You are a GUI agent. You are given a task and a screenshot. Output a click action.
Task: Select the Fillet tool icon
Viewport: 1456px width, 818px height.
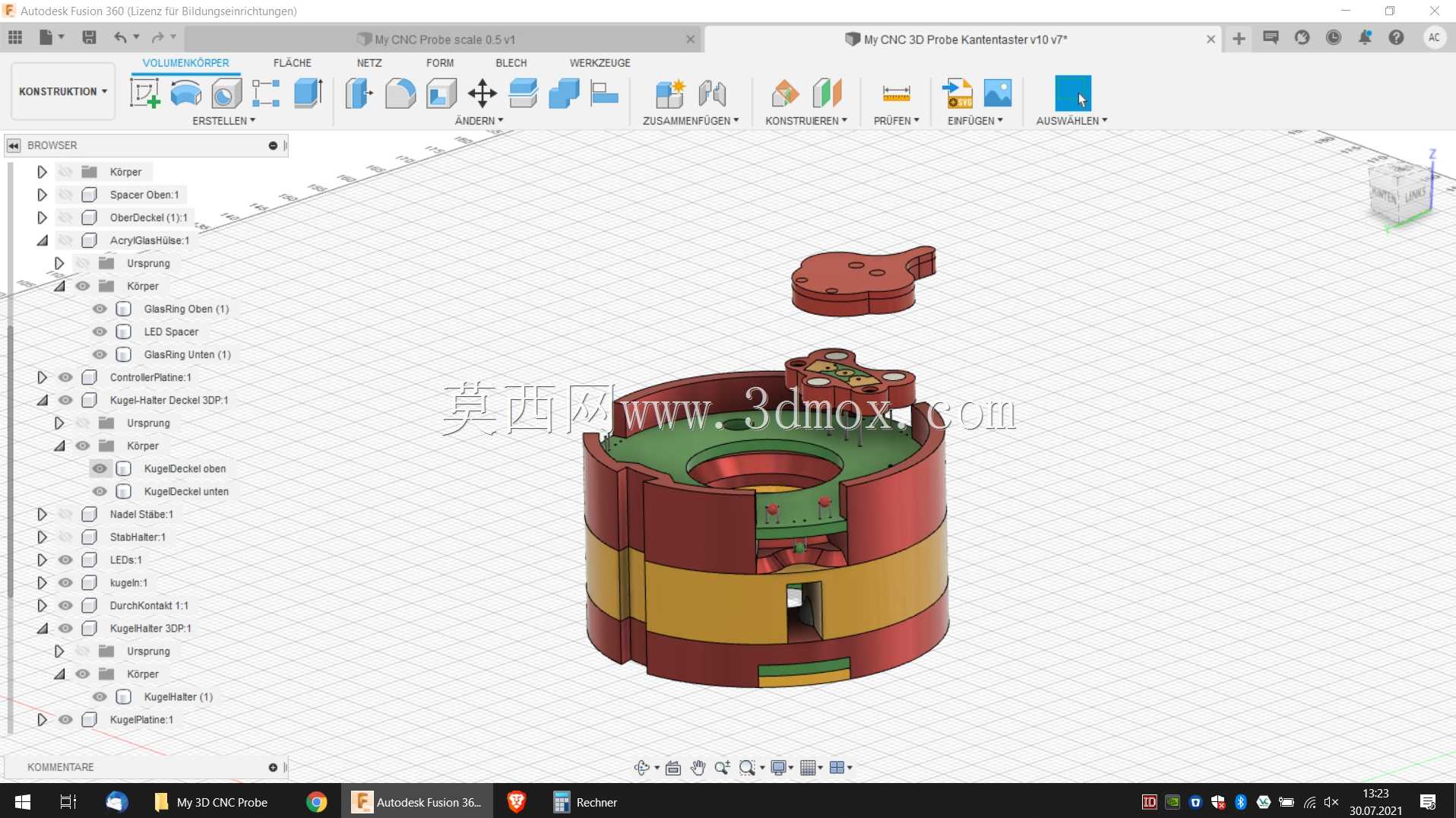400,94
